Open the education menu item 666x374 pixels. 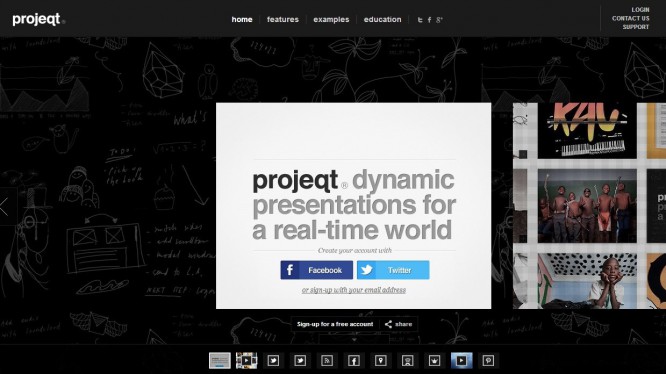382,20
